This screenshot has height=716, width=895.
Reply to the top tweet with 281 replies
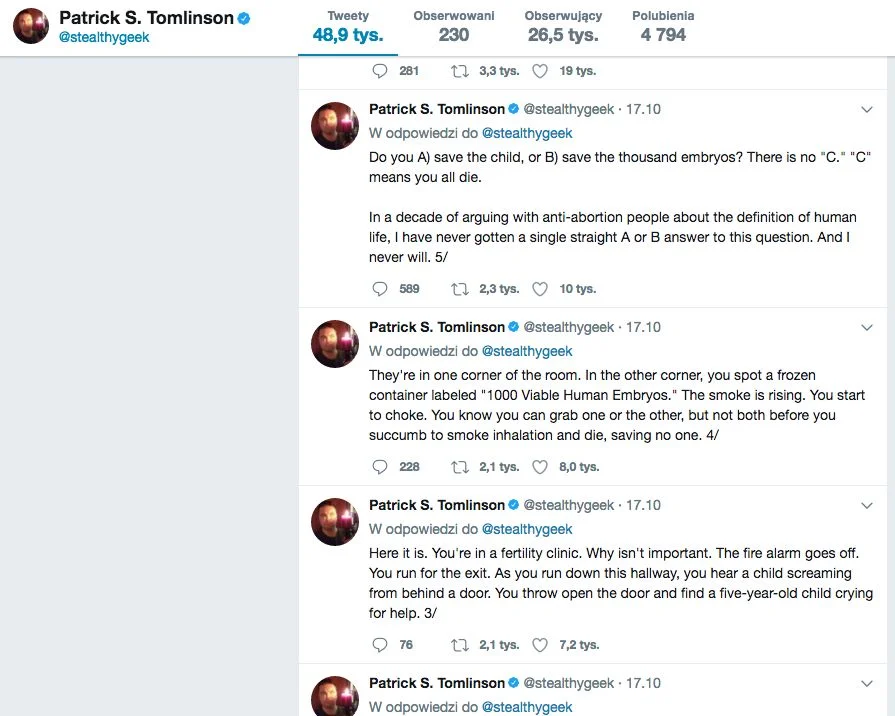click(x=380, y=71)
